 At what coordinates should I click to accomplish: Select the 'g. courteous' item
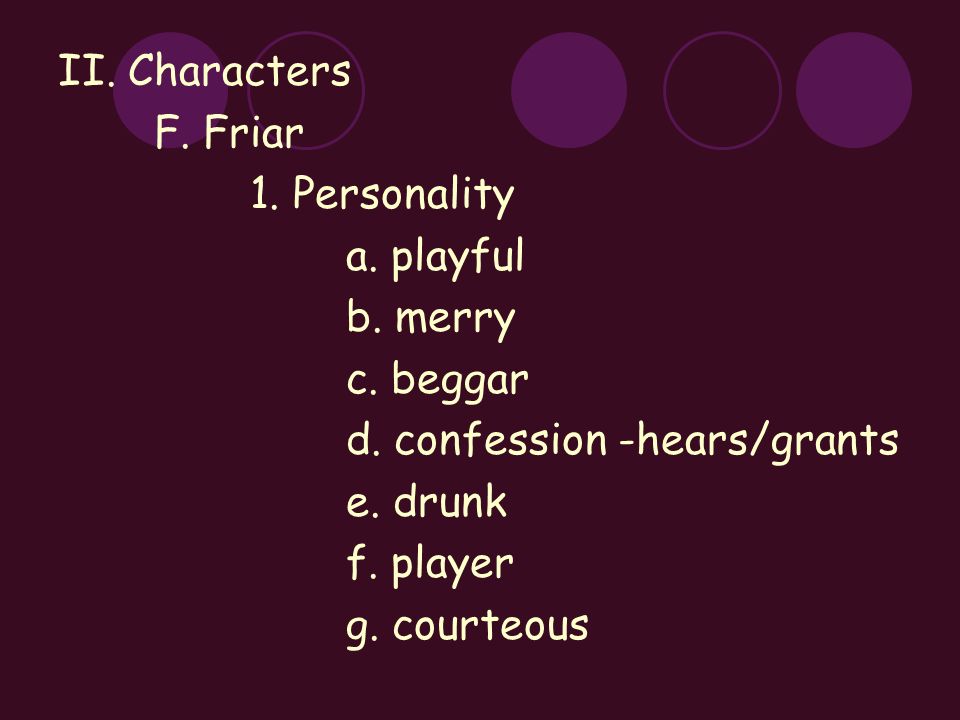(467, 627)
